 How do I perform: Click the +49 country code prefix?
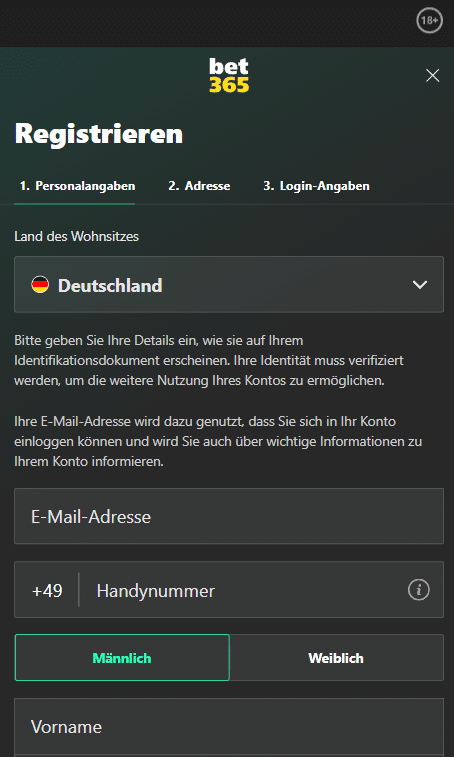coord(47,590)
